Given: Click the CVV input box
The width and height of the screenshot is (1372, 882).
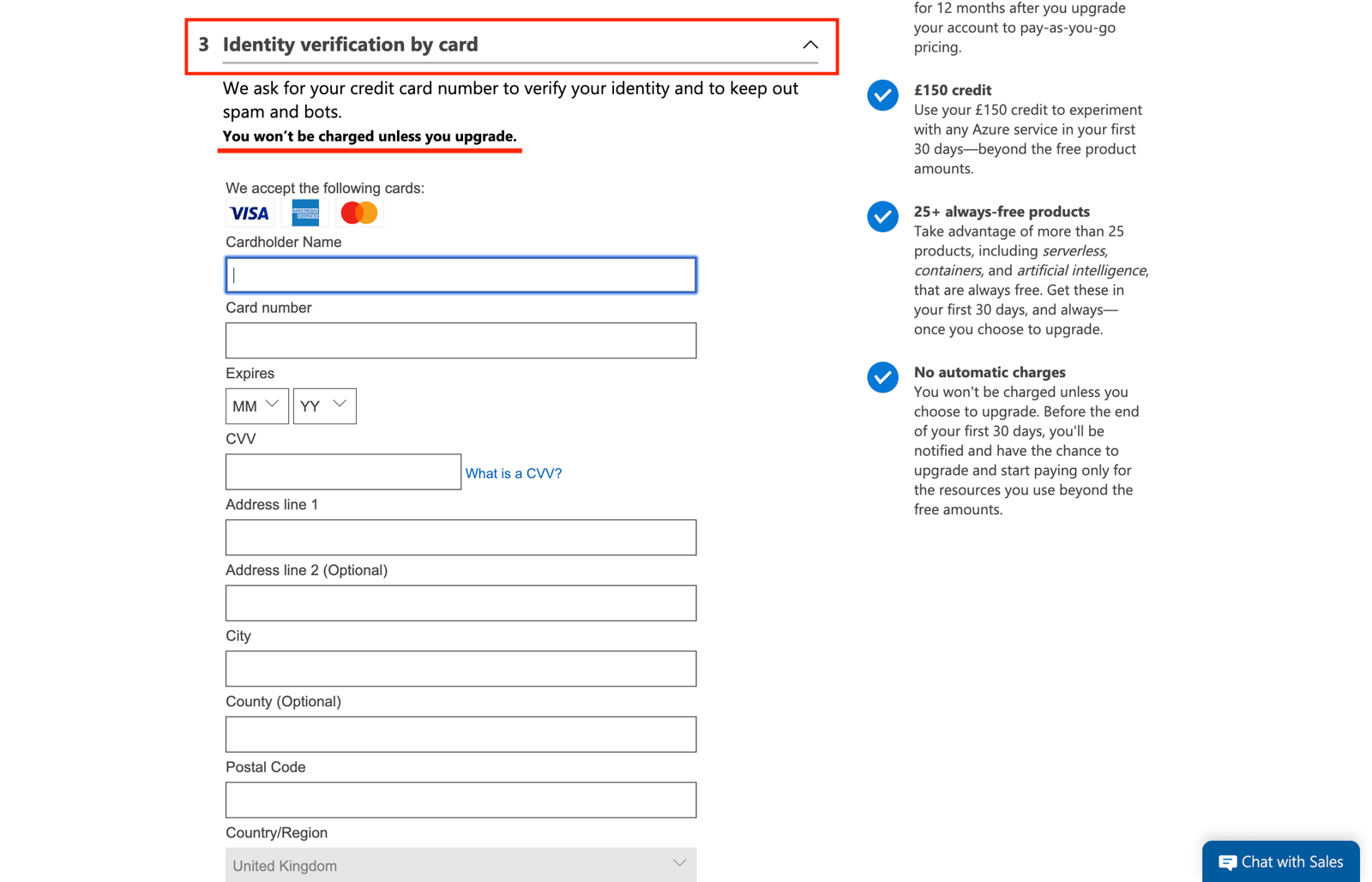Looking at the screenshot, I should point(343,471).
